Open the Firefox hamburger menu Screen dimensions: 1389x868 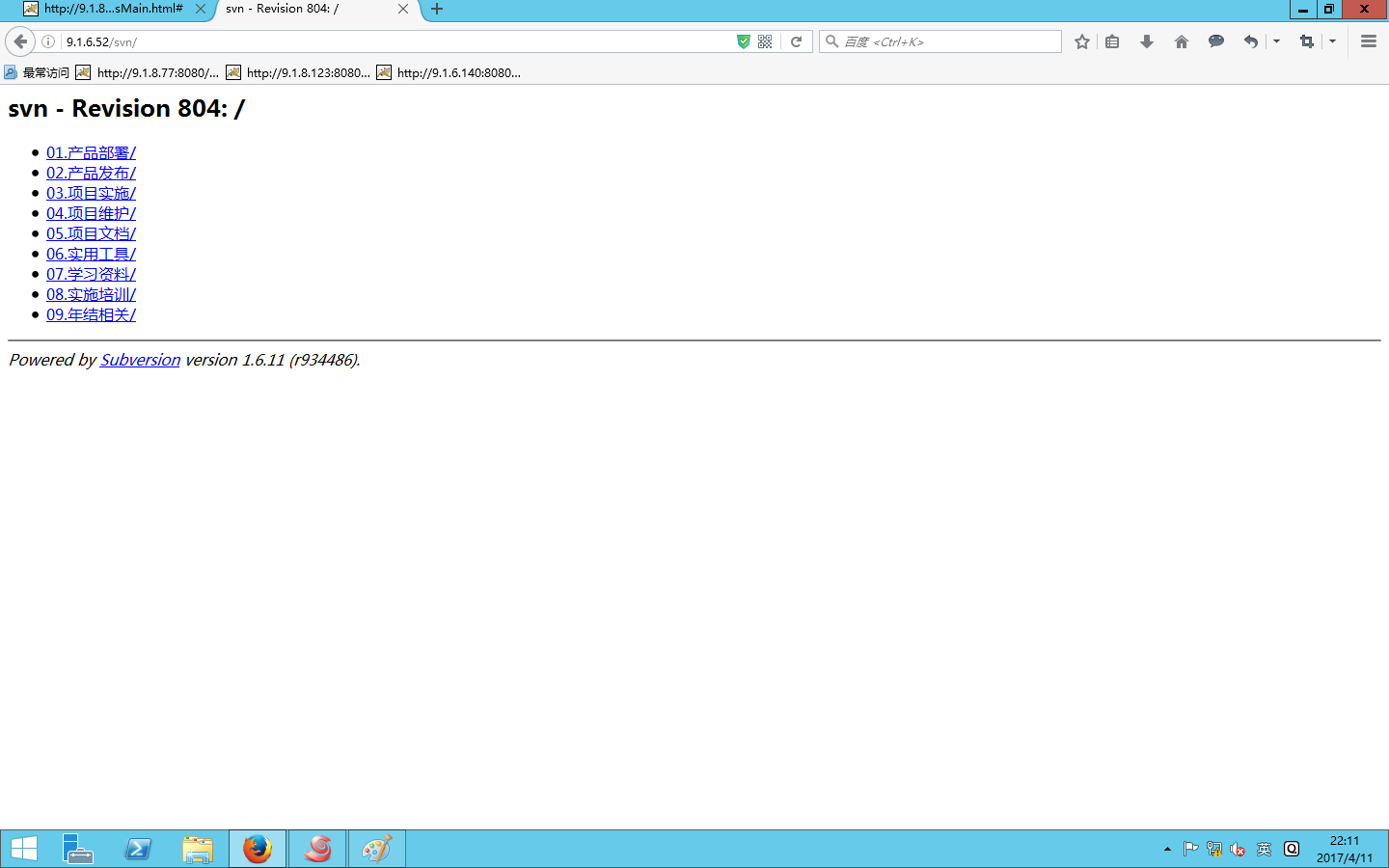tap(1369, 41)
